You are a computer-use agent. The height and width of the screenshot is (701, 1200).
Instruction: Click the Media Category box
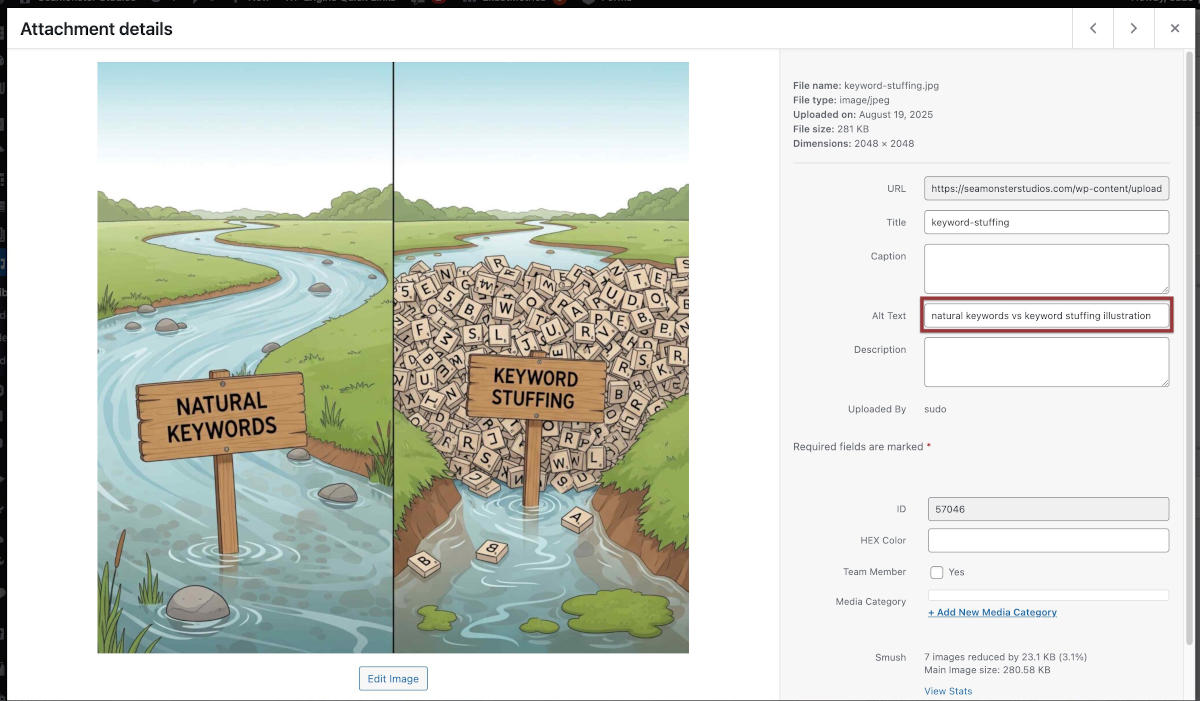click(x=1048, y=595)
